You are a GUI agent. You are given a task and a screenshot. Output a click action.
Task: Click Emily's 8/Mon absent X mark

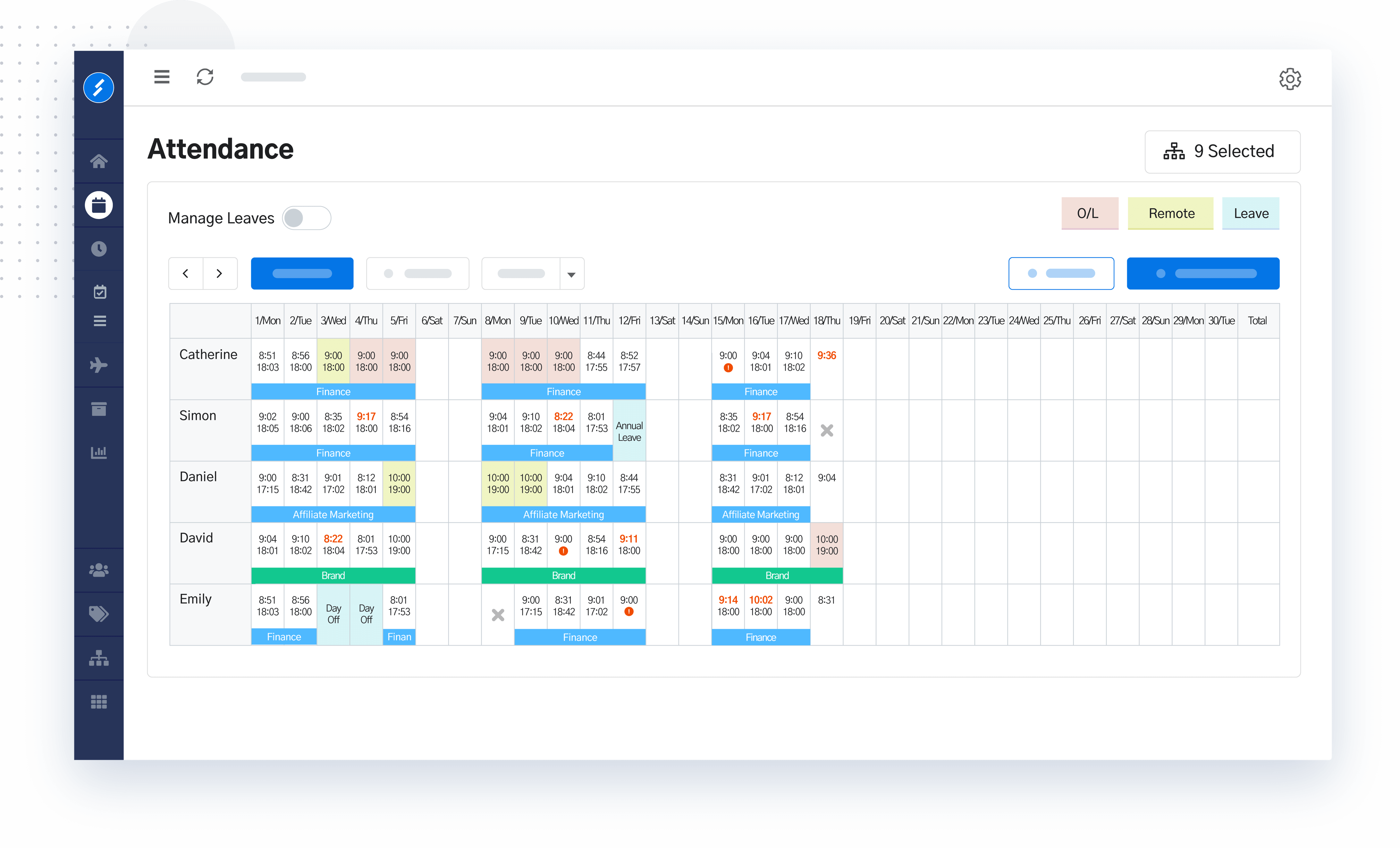coord(498,615)
